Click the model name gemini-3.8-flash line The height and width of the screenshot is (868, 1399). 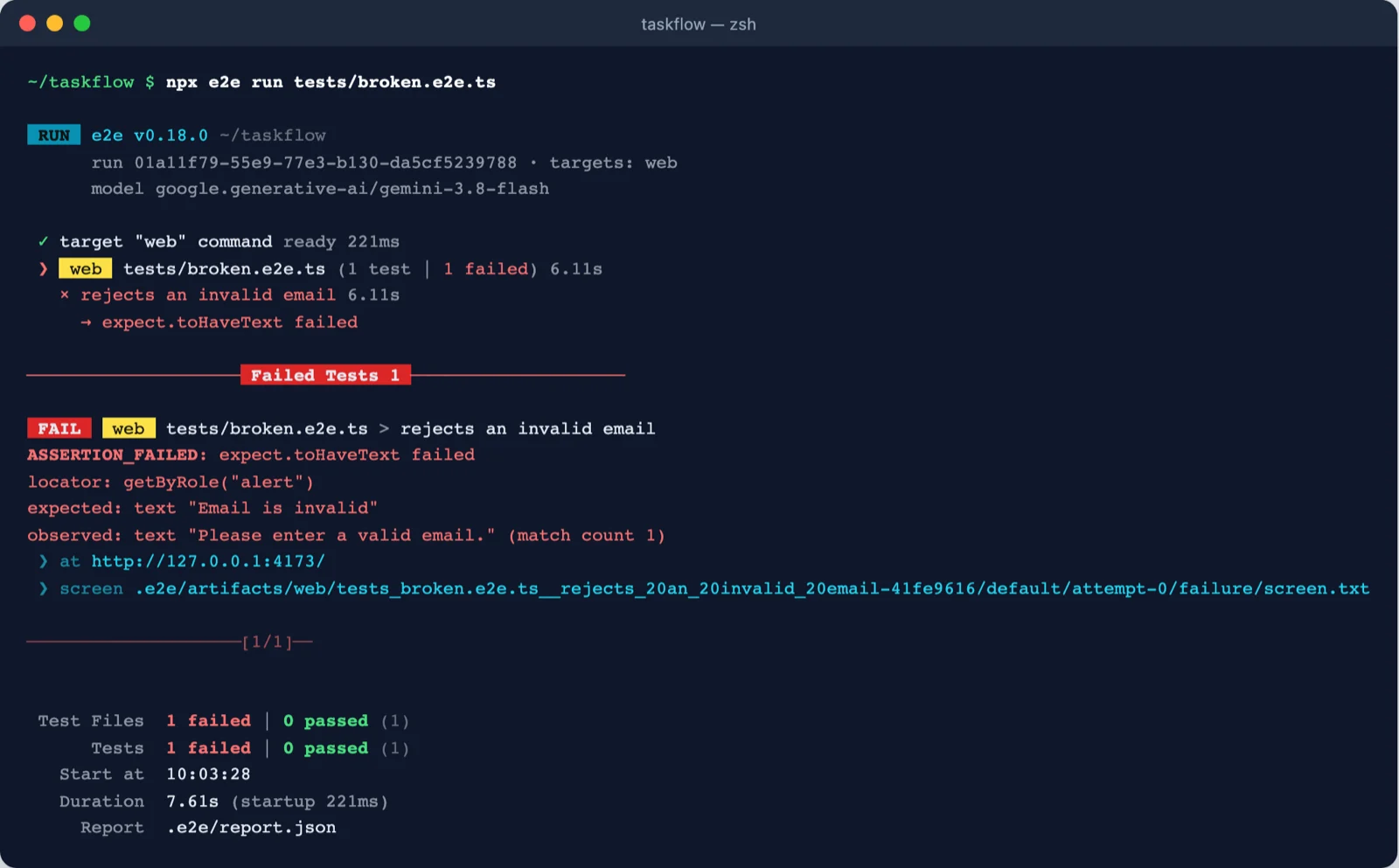pyautogui.click(x=320, y=189)
